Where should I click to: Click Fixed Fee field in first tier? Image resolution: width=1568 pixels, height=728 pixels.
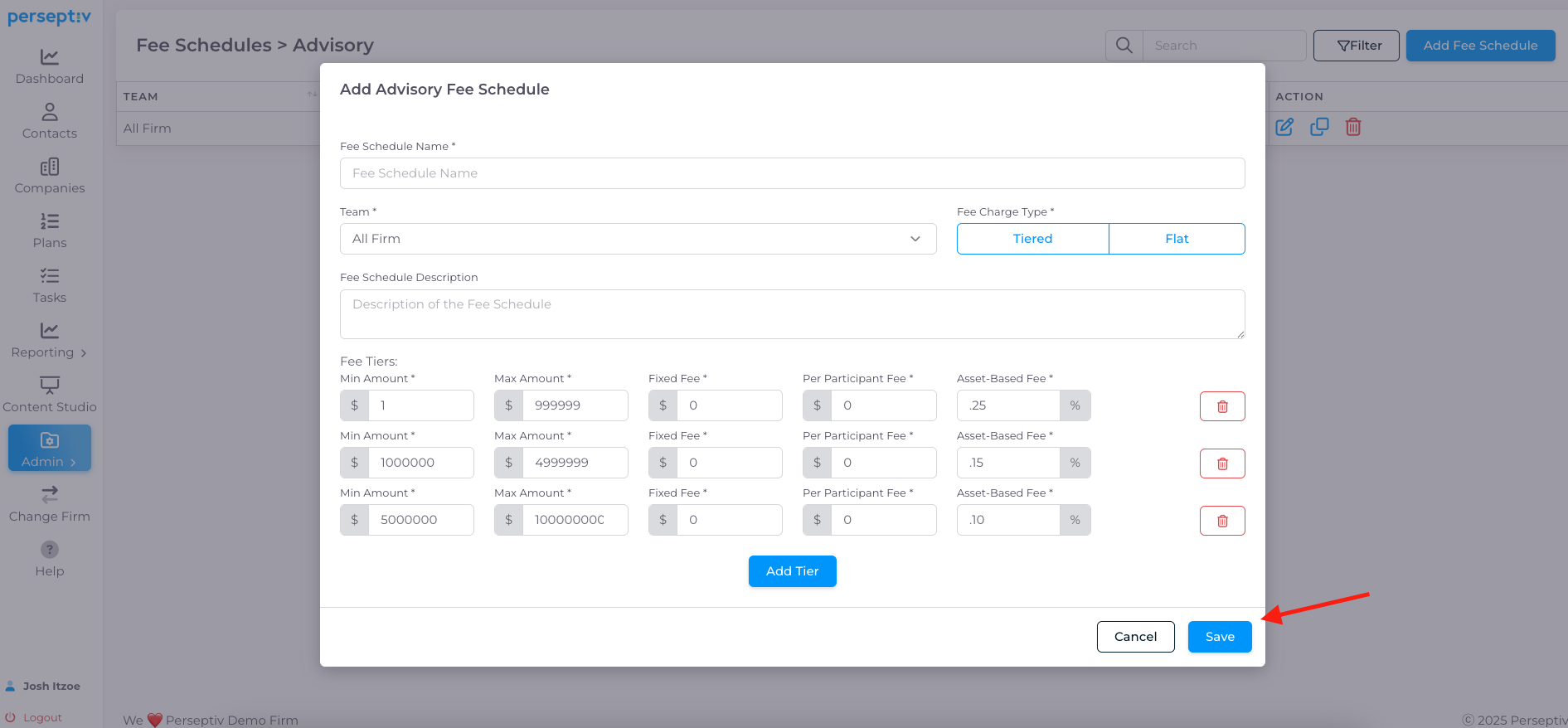click(730, 405)
